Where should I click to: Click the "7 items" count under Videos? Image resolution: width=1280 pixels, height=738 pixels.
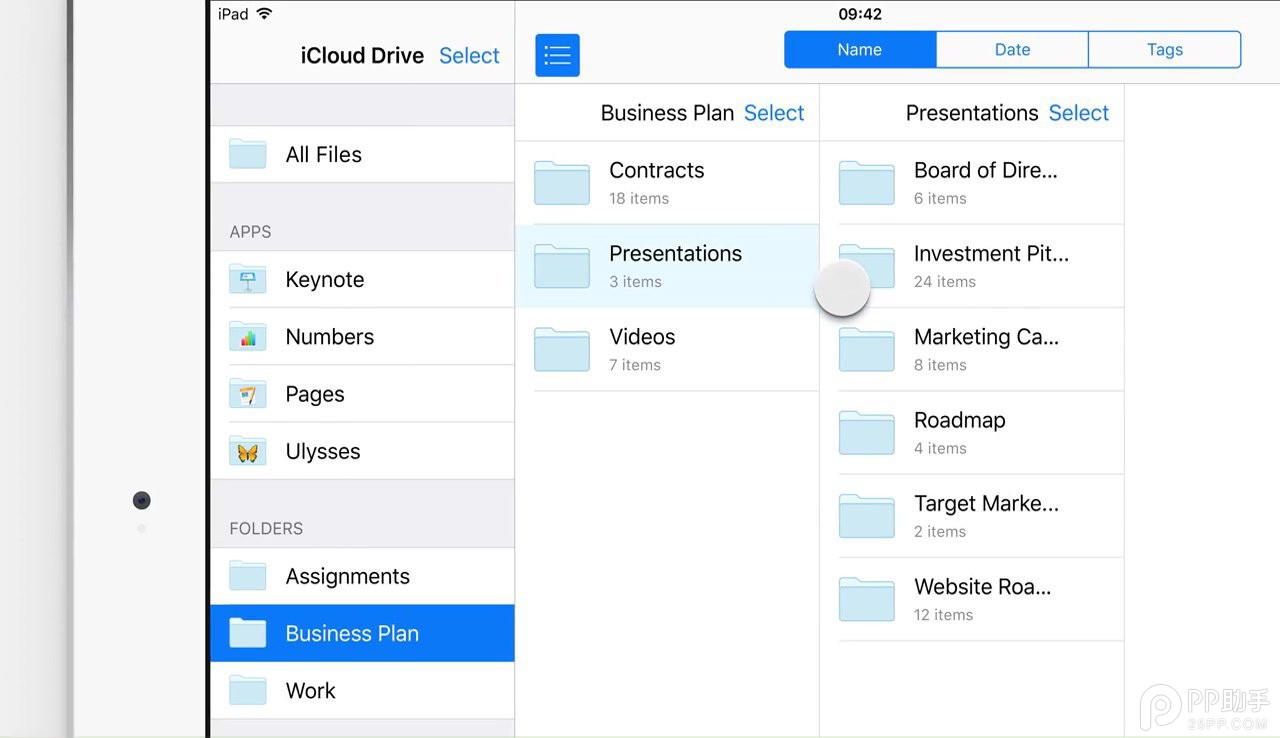635,365
